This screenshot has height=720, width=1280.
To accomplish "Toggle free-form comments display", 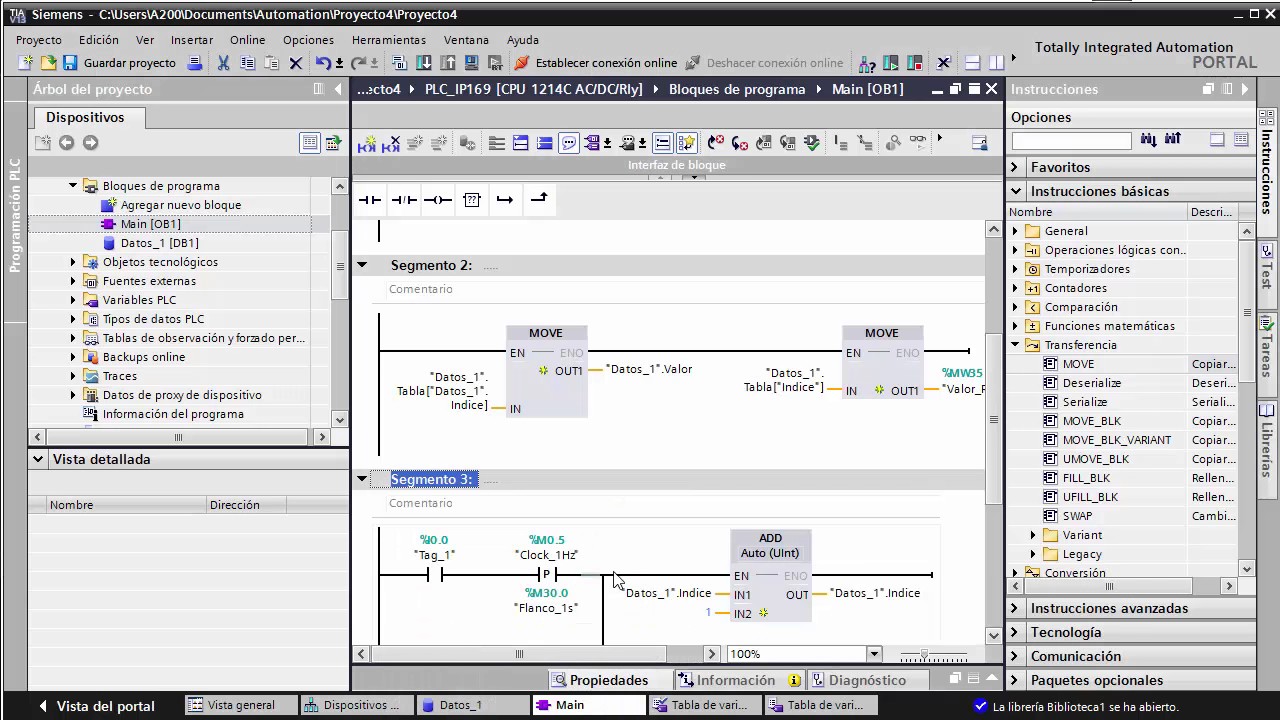I will pyautogui.click(x=569, y=143).
